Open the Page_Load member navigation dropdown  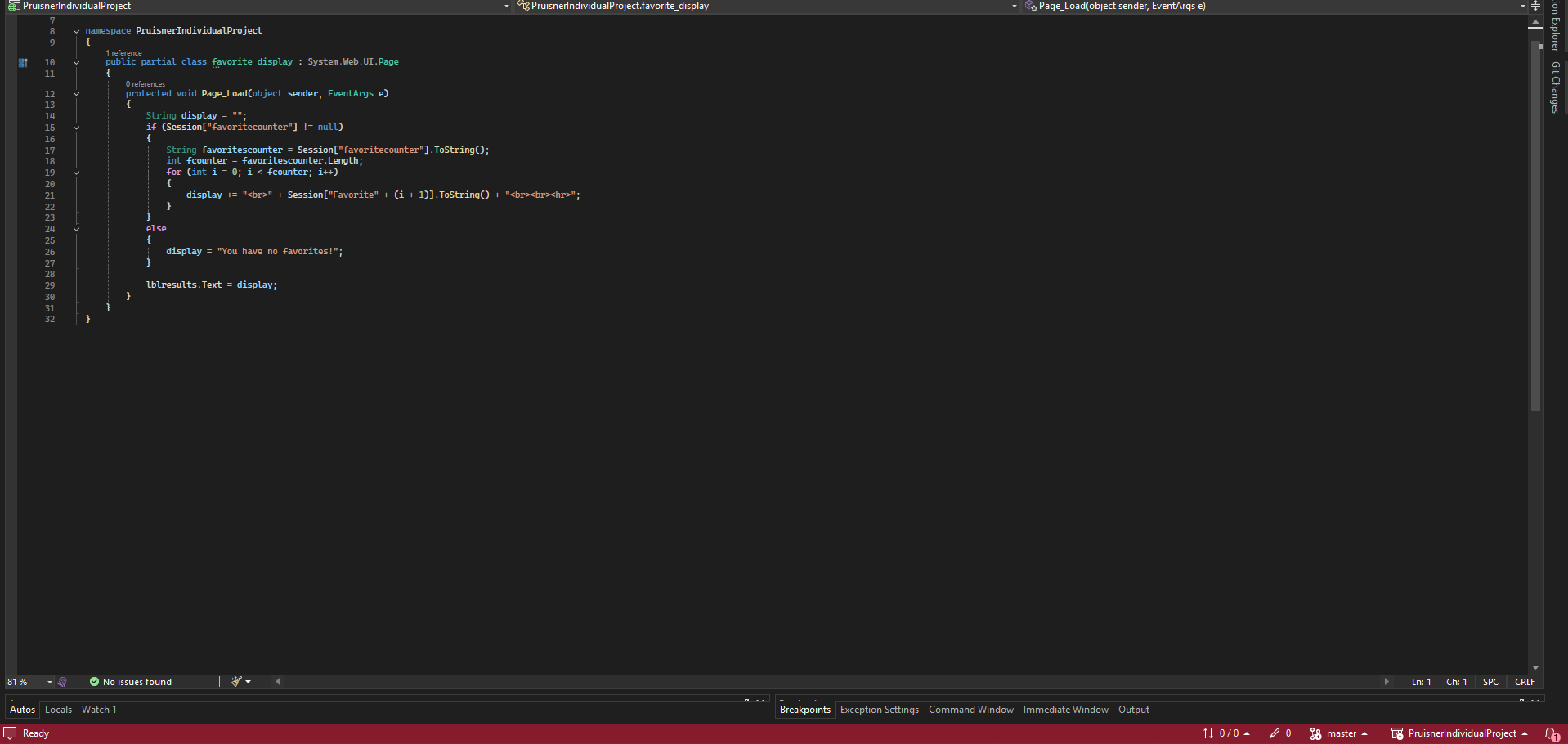pos(1522,6)
